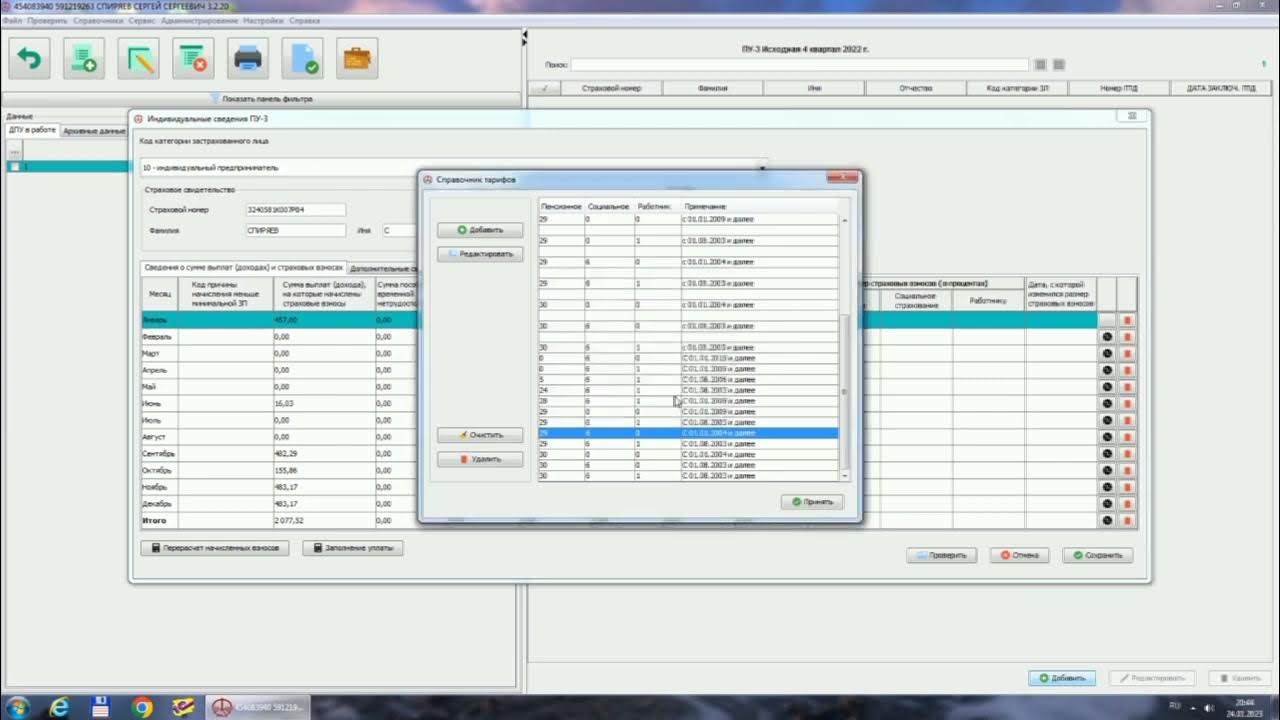1280x720 pixels.
Task: Open Google Chrome from the taskbar
Action: (142, 707)
